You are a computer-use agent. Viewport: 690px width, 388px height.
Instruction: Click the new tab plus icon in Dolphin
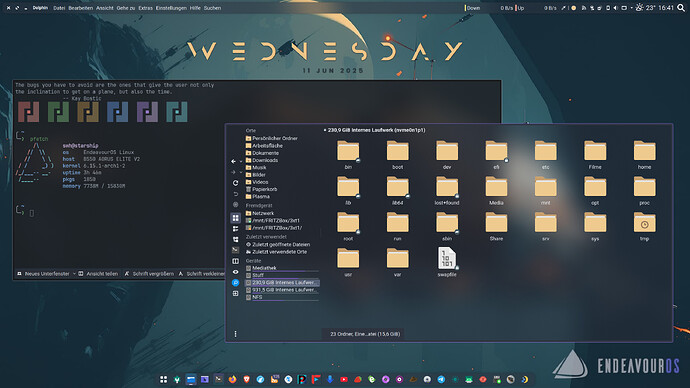(235, 293)
